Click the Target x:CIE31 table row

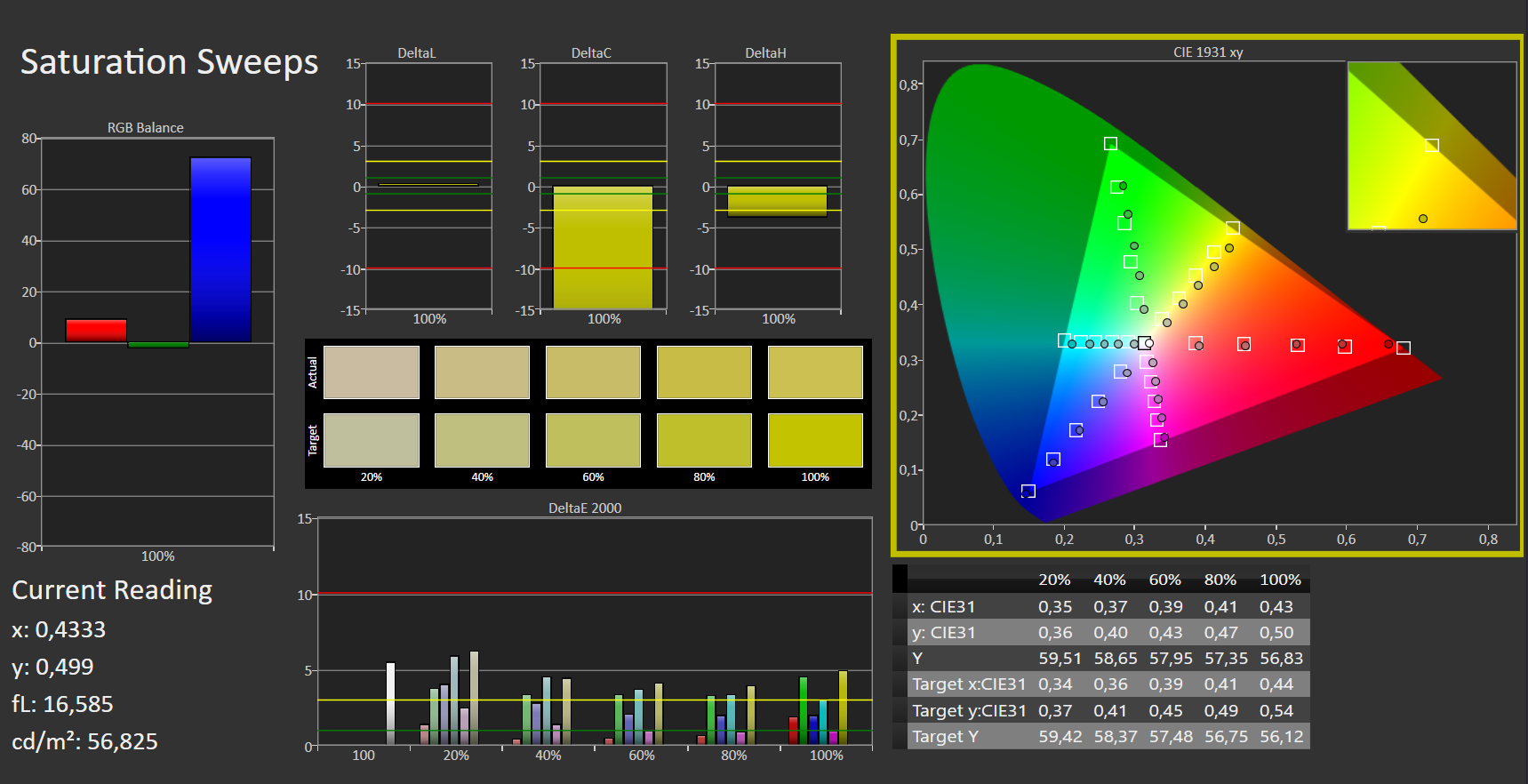[x=1101, y=684]
